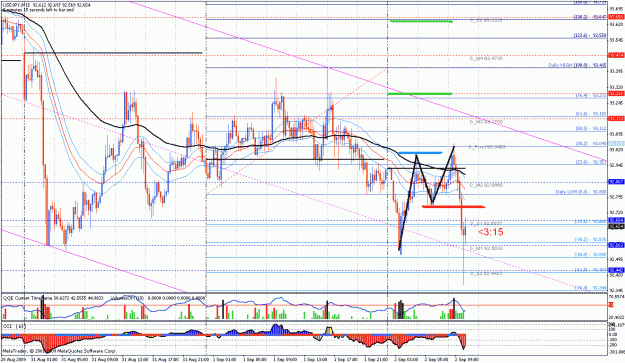The width and height of the screenshot is (625, 363).
Task: Click the D_M4 pivot level label
Action: point(486,59)
